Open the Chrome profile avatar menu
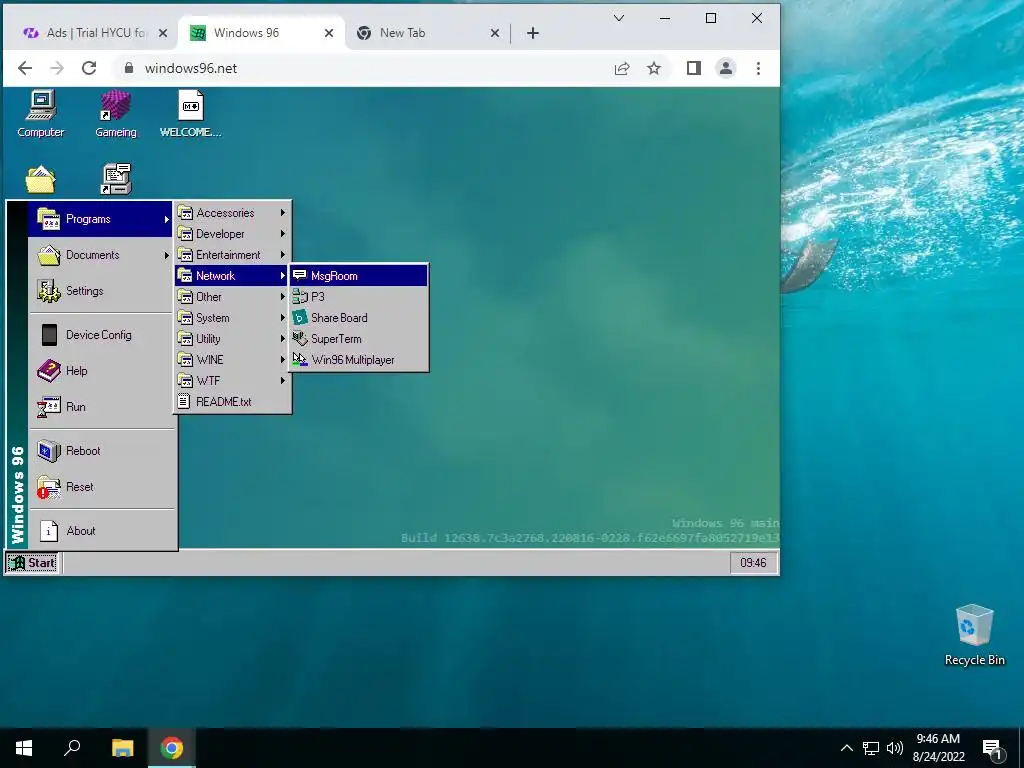1024x768 pixels. [726, 68]
